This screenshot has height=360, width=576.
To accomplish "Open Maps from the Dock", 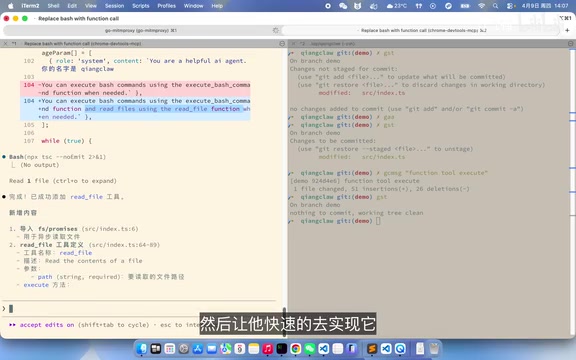I will coord(226,348).
